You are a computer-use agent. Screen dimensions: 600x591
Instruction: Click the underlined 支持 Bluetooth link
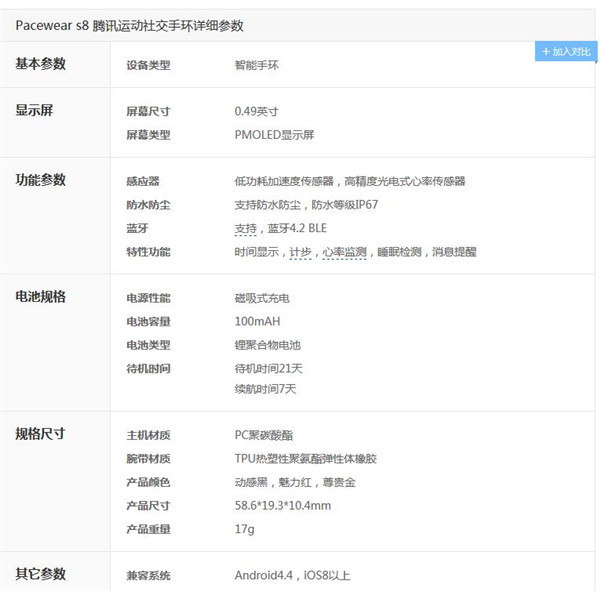[x=245, y=229]
